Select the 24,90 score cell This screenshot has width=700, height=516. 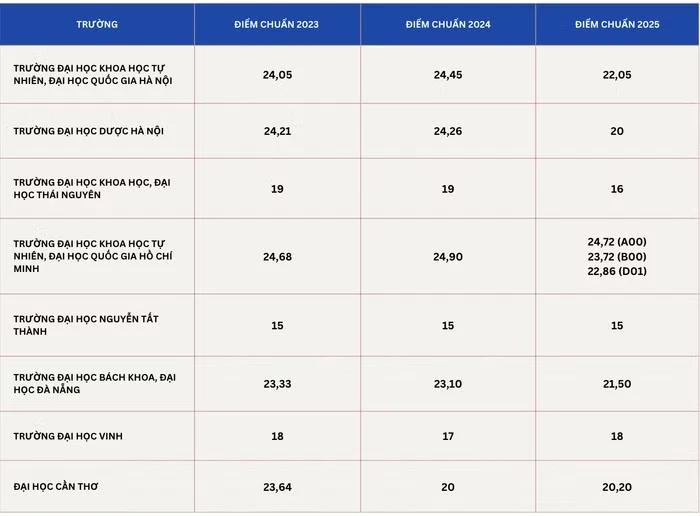(x=448, y=257)
